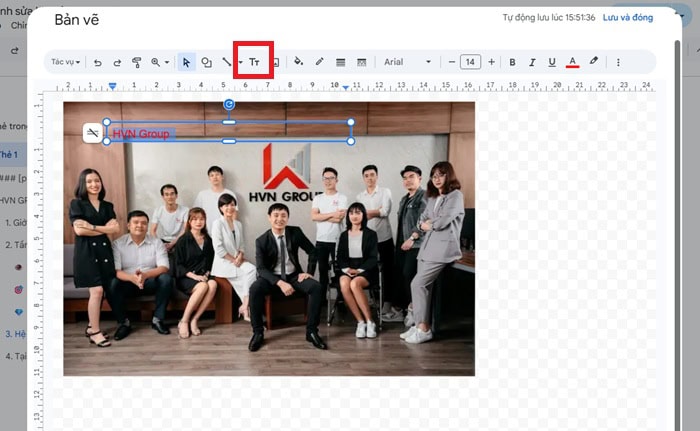700x431 pixels.
Task: Click the rotation handle above the text box
Action: tap(229, 105)
